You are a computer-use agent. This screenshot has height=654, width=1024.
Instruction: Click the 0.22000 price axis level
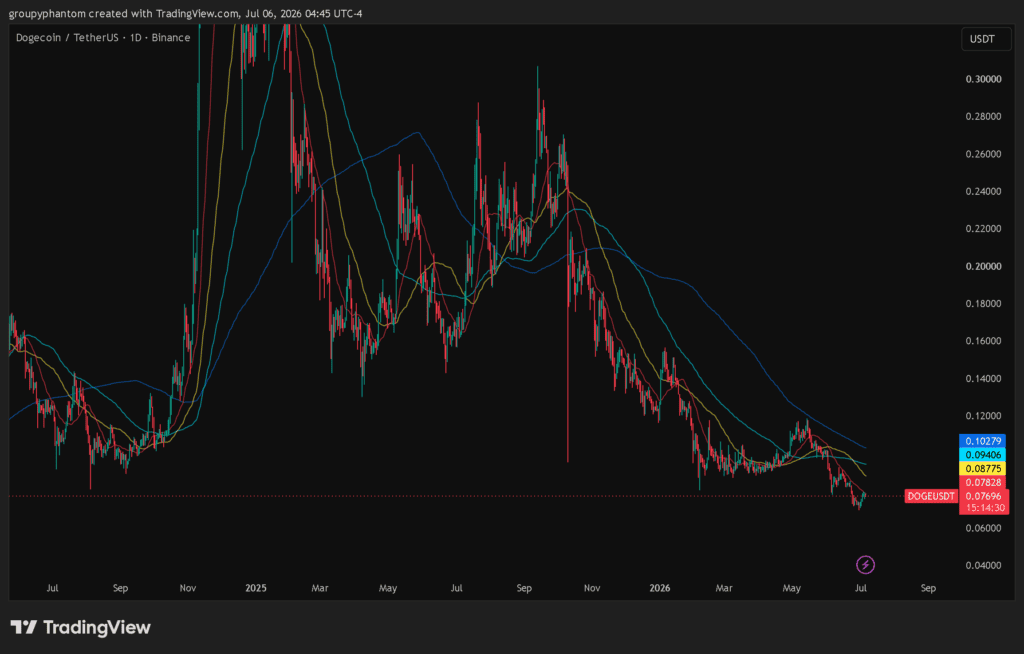pyautogui.click(x=984, y=229)
